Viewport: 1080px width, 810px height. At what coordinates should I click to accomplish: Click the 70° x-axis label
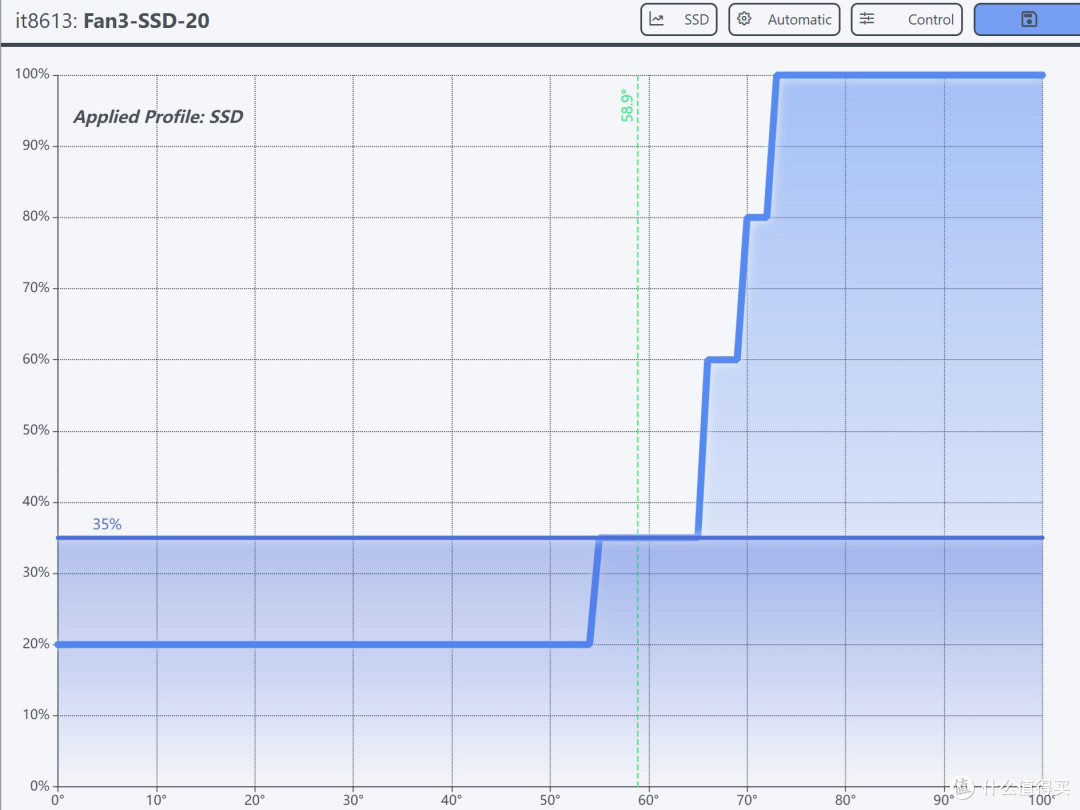pos(747,800)
